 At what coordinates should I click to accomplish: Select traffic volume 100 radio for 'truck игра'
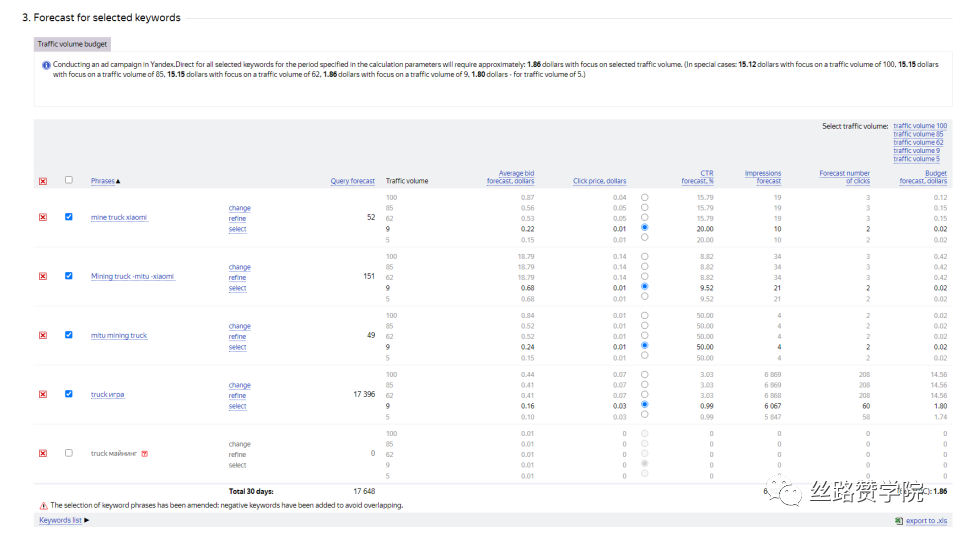click(644, 374)
